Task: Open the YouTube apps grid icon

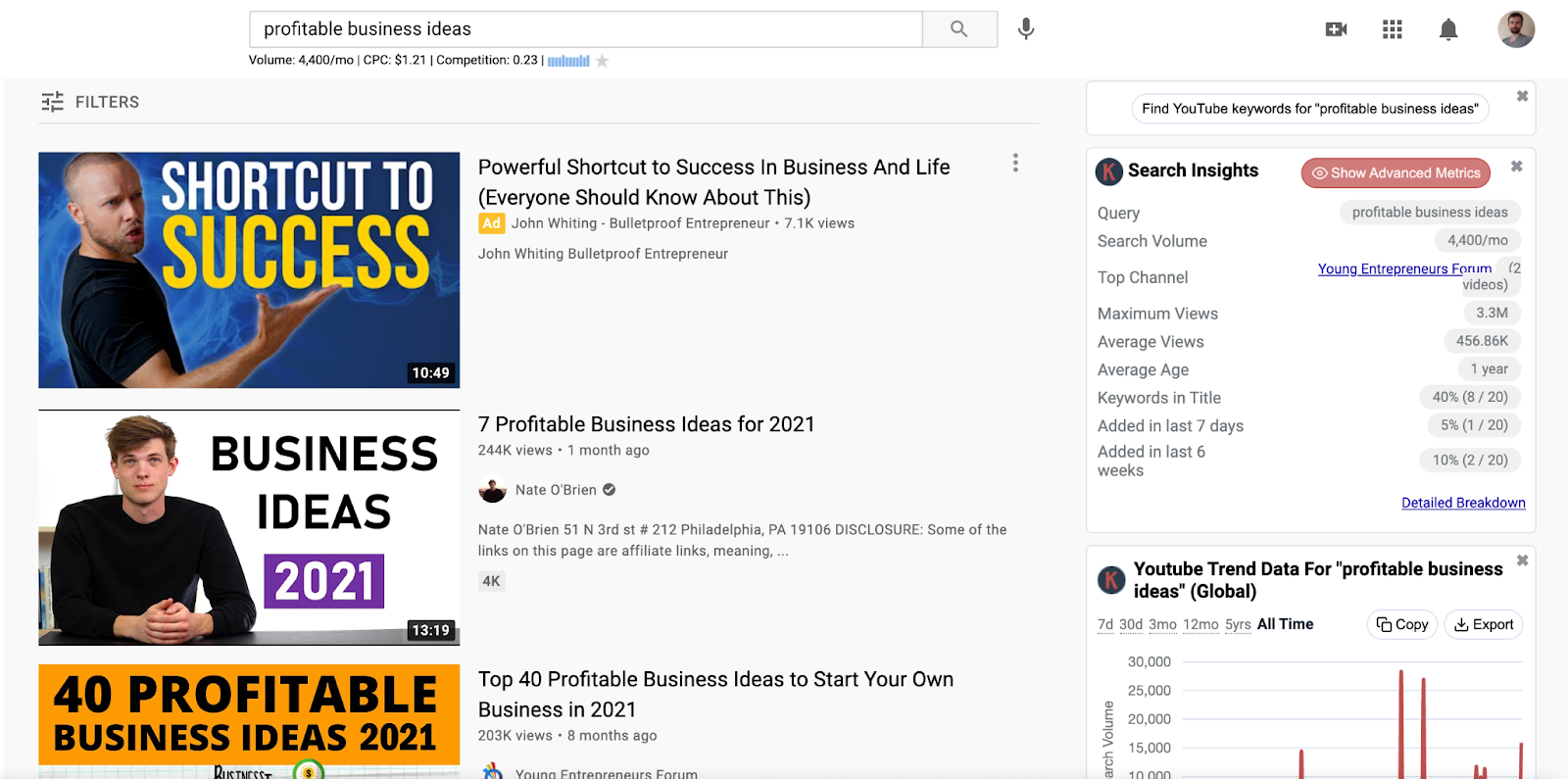Action: pos(1393,29)
